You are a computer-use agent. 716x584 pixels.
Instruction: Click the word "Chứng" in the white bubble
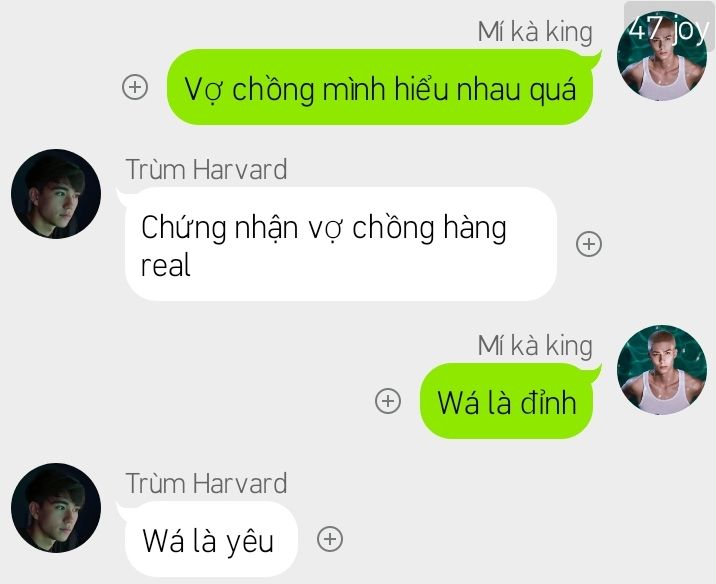[x=184, y=227]
